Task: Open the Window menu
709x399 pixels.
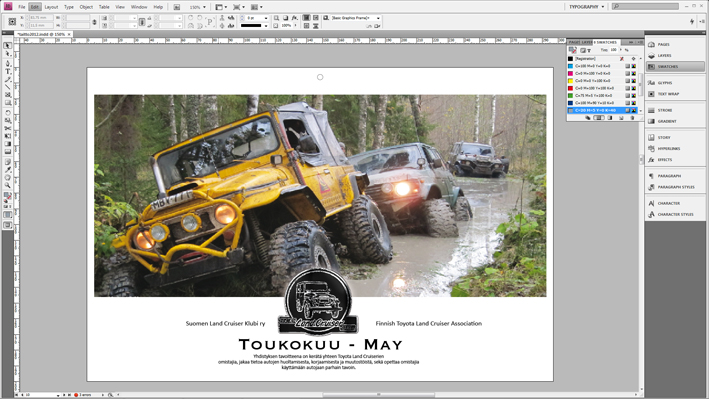Action: (x=139, y=7)
